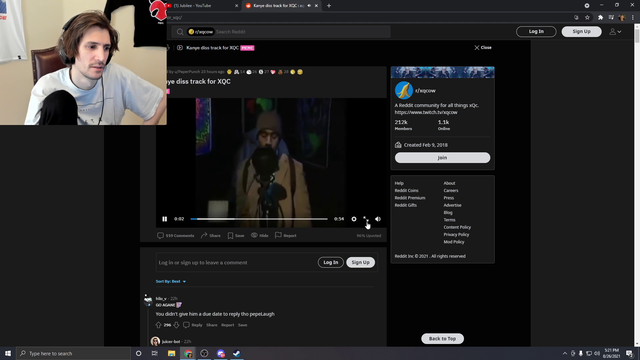Focus the taskbar search box
Screen dimensions: 640x360
pos(73,353)
